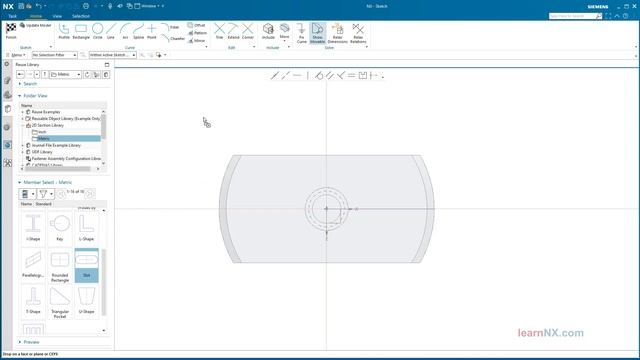Image resolution: width=640 pixels, height=360 pixels.
Task: Click the Finish sketch flag icon
Action: coord(11,28)
